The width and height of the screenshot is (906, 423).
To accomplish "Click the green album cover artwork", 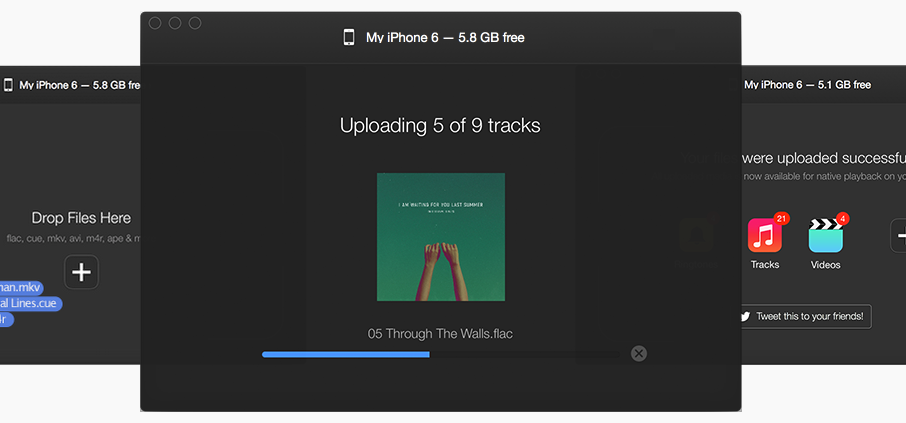I will 441,237.
